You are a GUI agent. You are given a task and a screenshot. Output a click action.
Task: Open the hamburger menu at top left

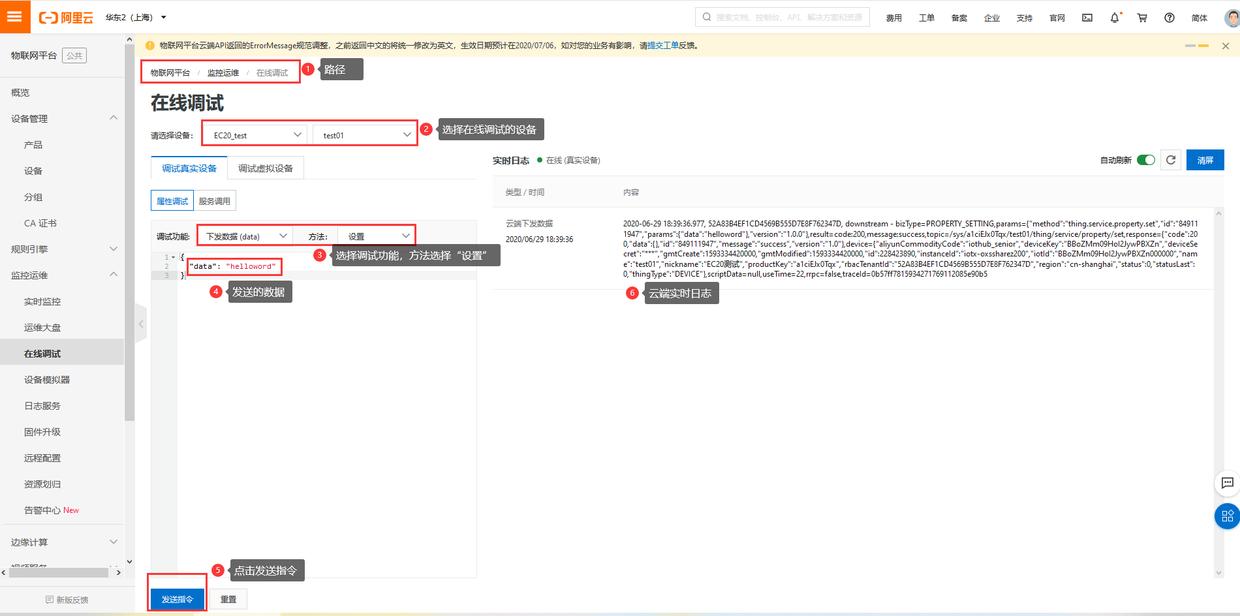pyautogui.click(x=14, y=16)
